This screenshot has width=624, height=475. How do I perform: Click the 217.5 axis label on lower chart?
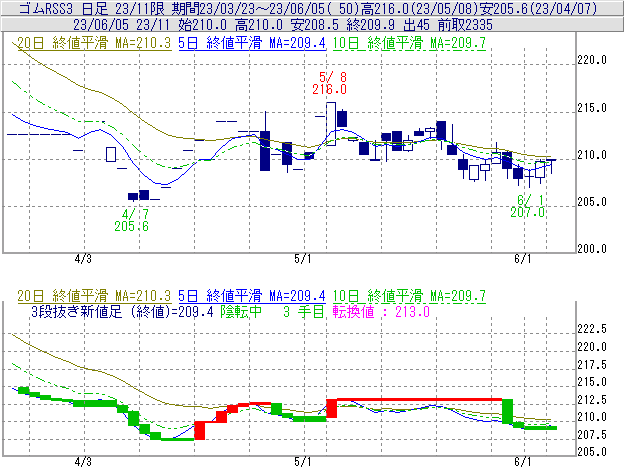(x=592, y=364)
